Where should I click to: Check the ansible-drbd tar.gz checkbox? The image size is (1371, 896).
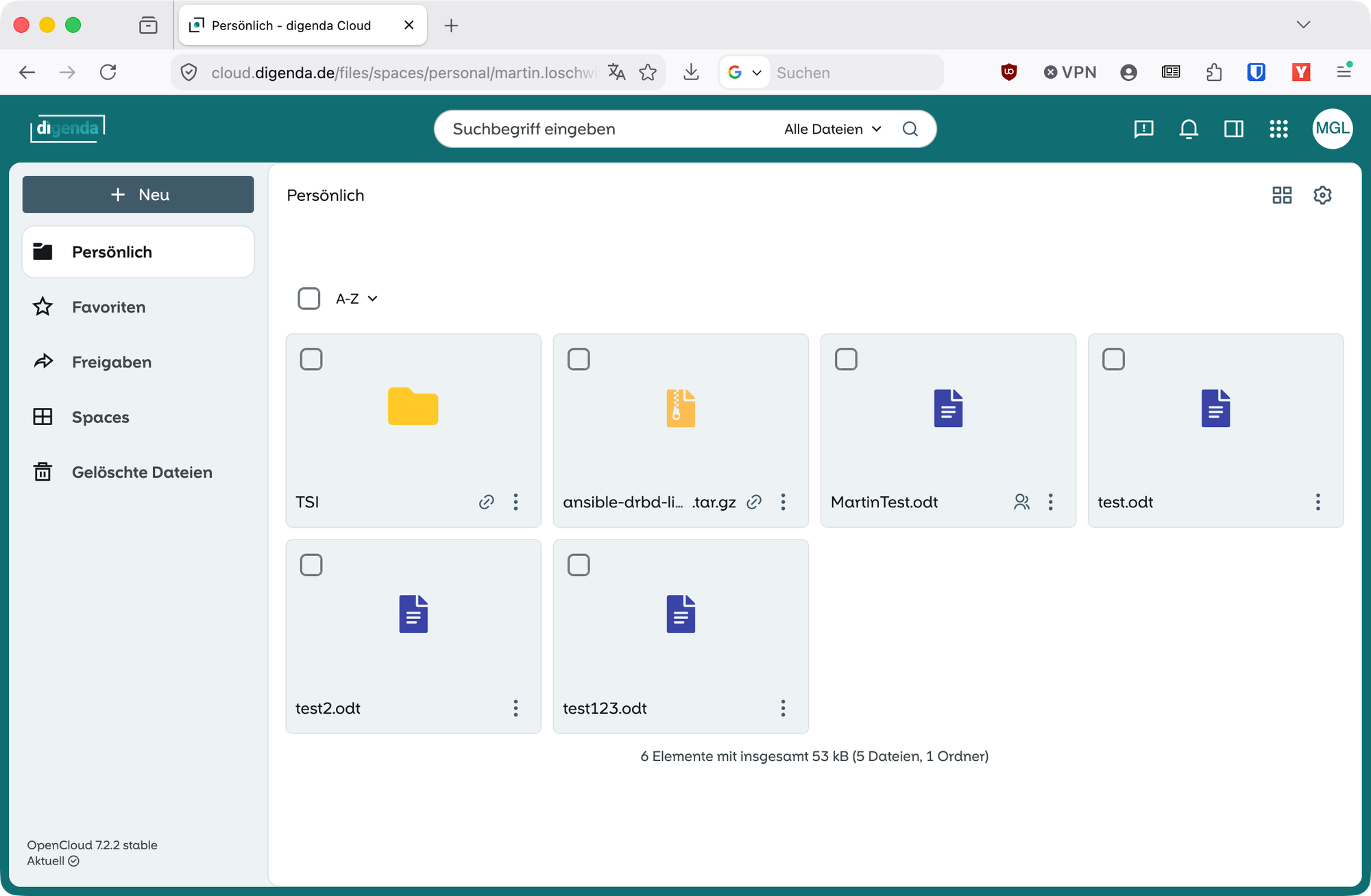[579, 359]
